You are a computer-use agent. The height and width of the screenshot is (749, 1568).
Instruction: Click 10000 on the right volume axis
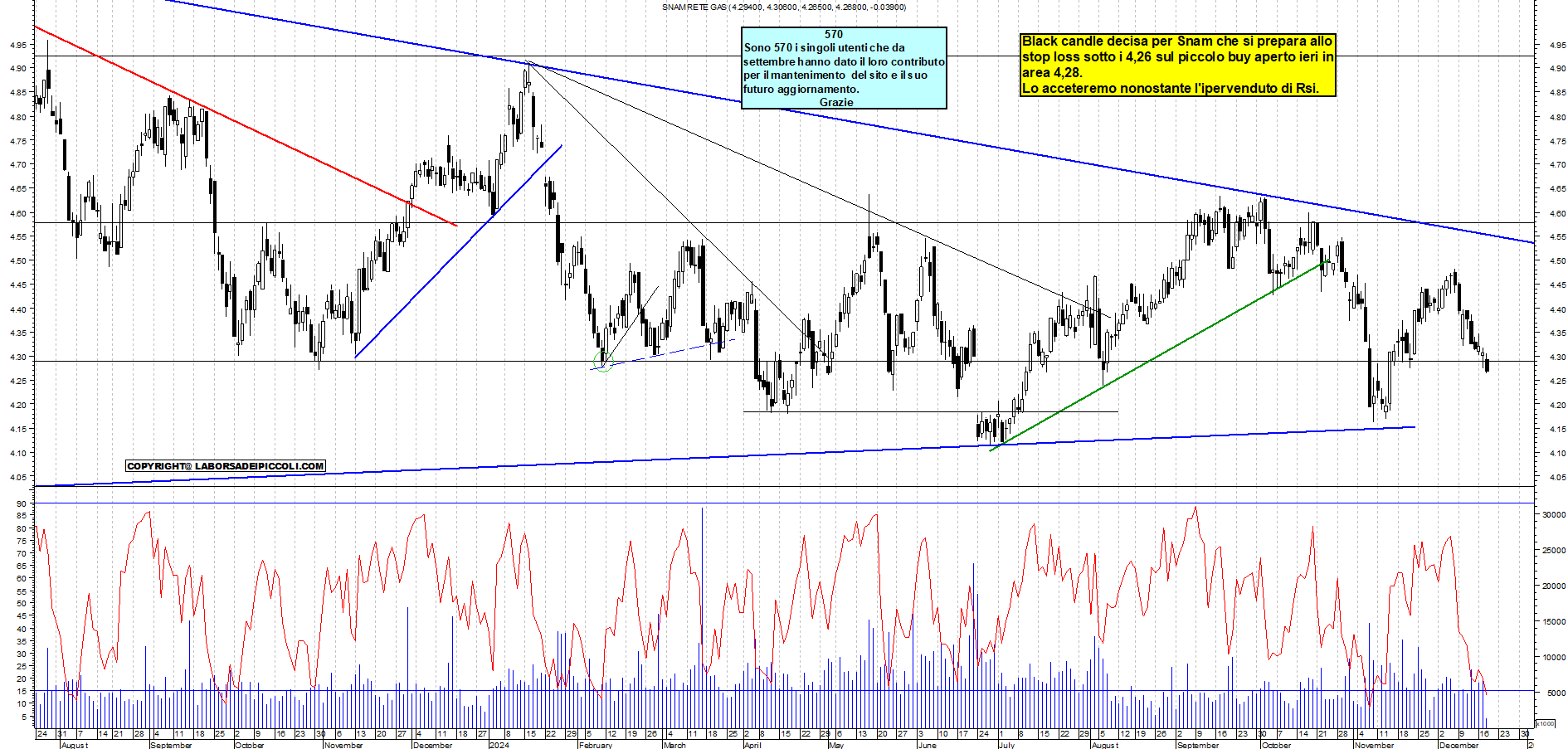point(1553,657)
